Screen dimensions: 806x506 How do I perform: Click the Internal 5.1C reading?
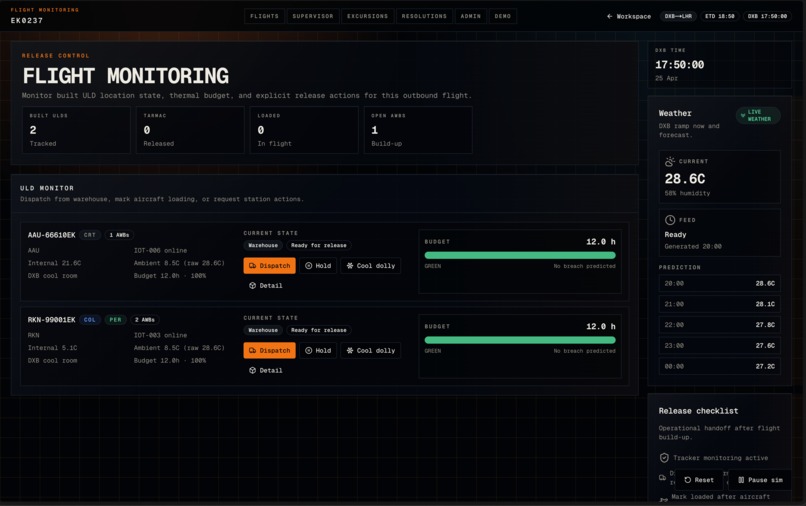[52, 348]
